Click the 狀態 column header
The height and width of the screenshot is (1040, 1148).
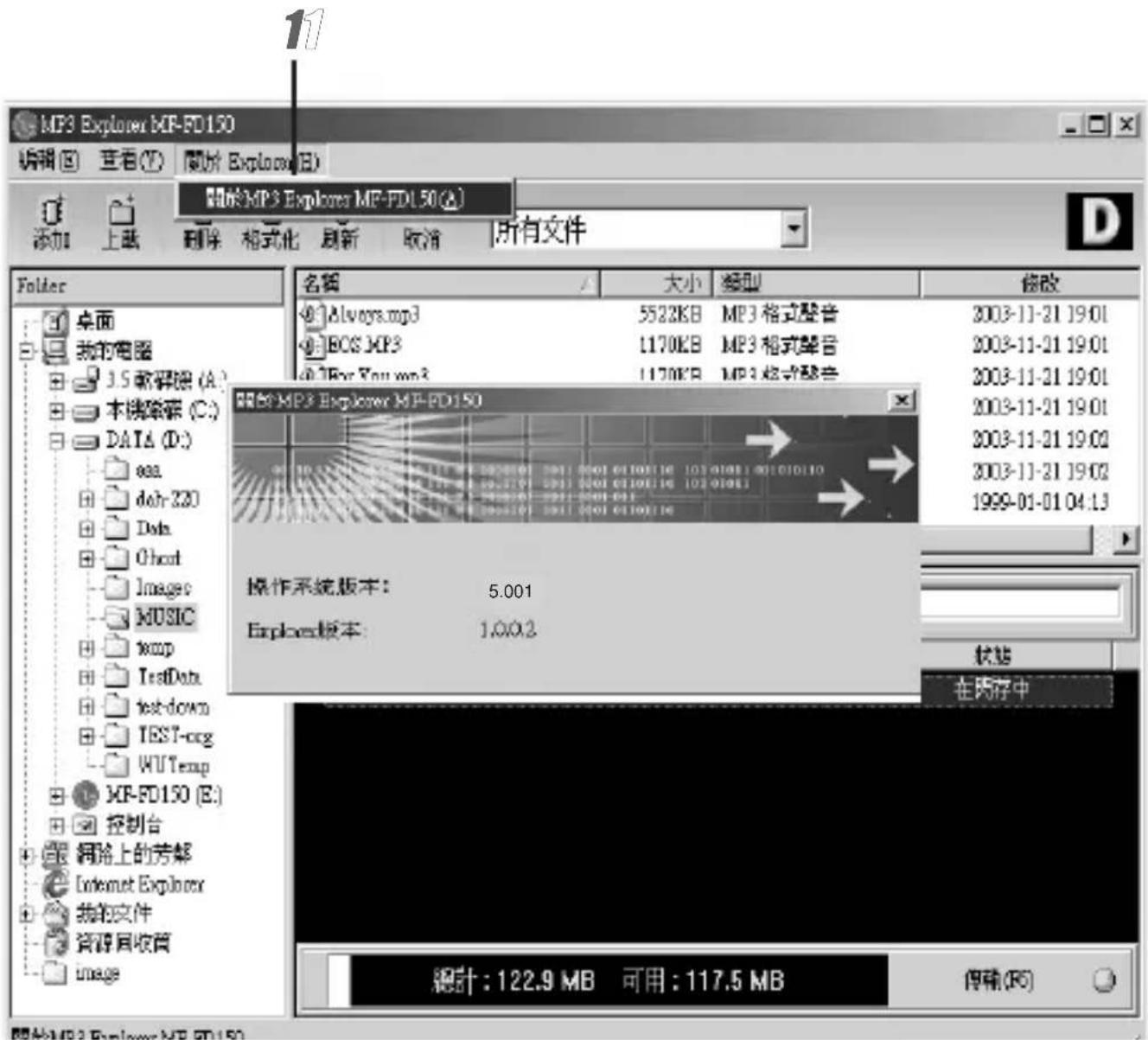[x=1017, y=656]
